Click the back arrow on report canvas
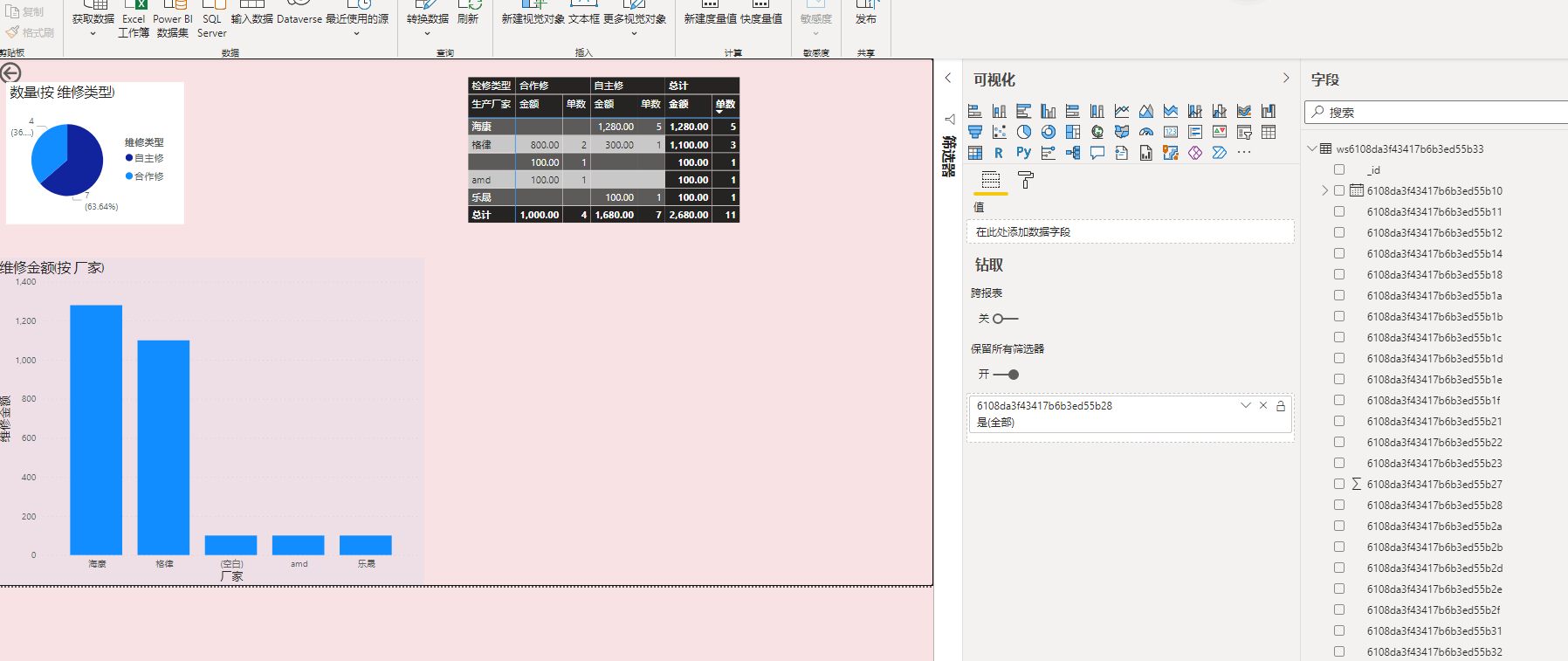The height and width of the screenshot is (661, 1568). click(10, 72)
